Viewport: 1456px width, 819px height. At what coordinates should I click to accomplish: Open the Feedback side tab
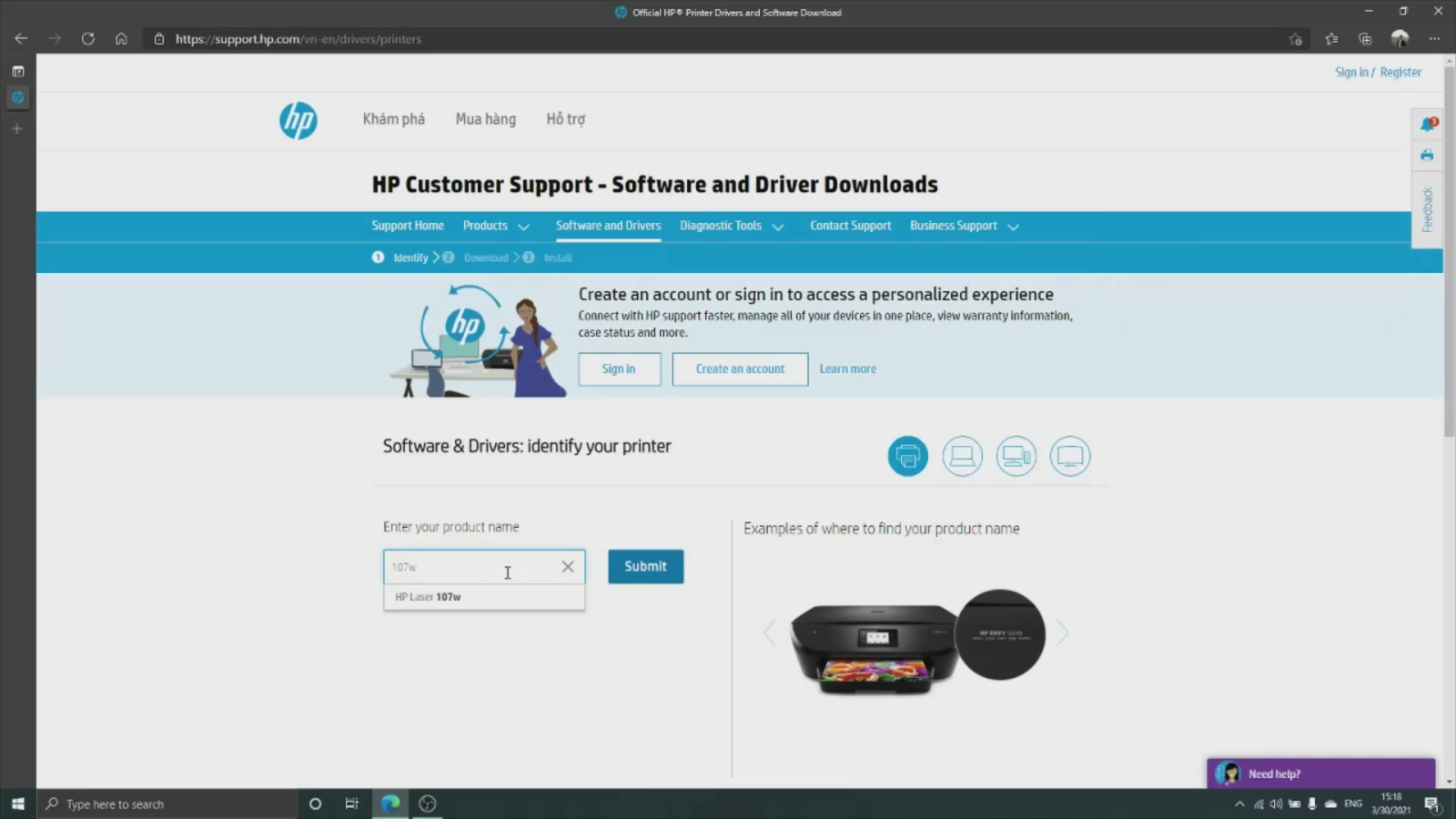coord(1427,209)
